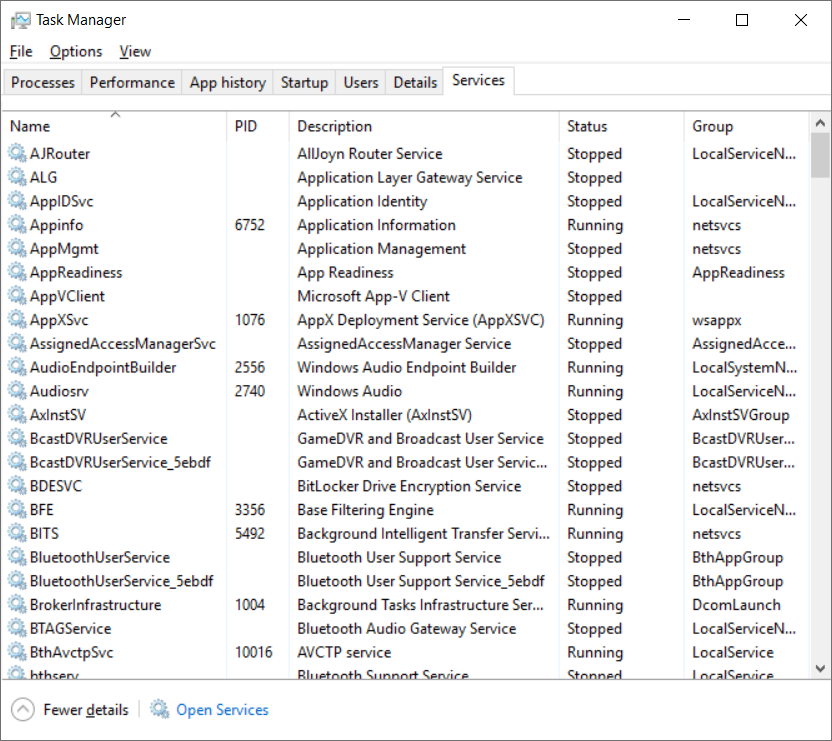Click the AssignedAccessManagerSvc gear icon
The image size is (832, 741).
tap(17, 343)
